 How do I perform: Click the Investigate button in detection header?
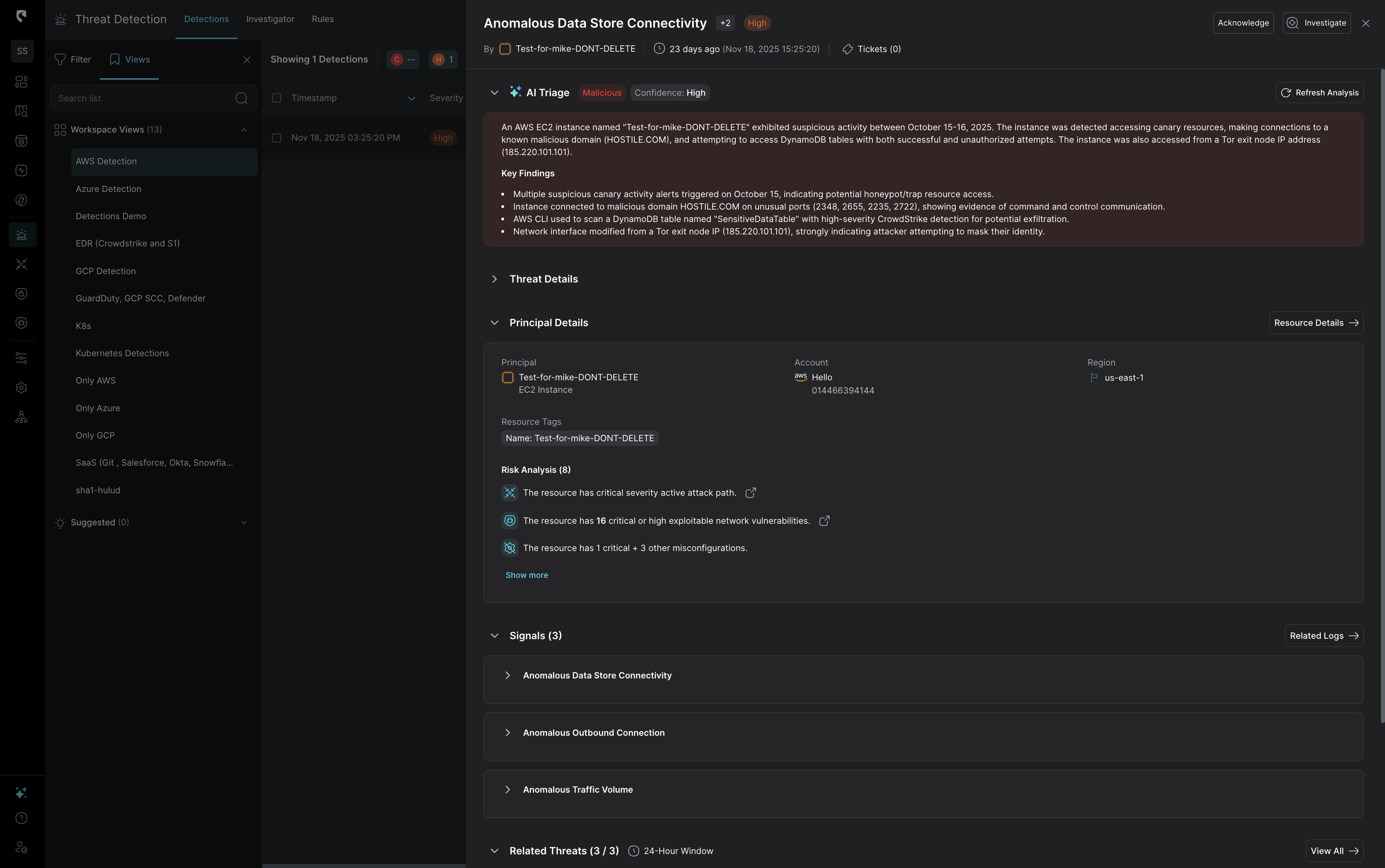pos(1316,23)
